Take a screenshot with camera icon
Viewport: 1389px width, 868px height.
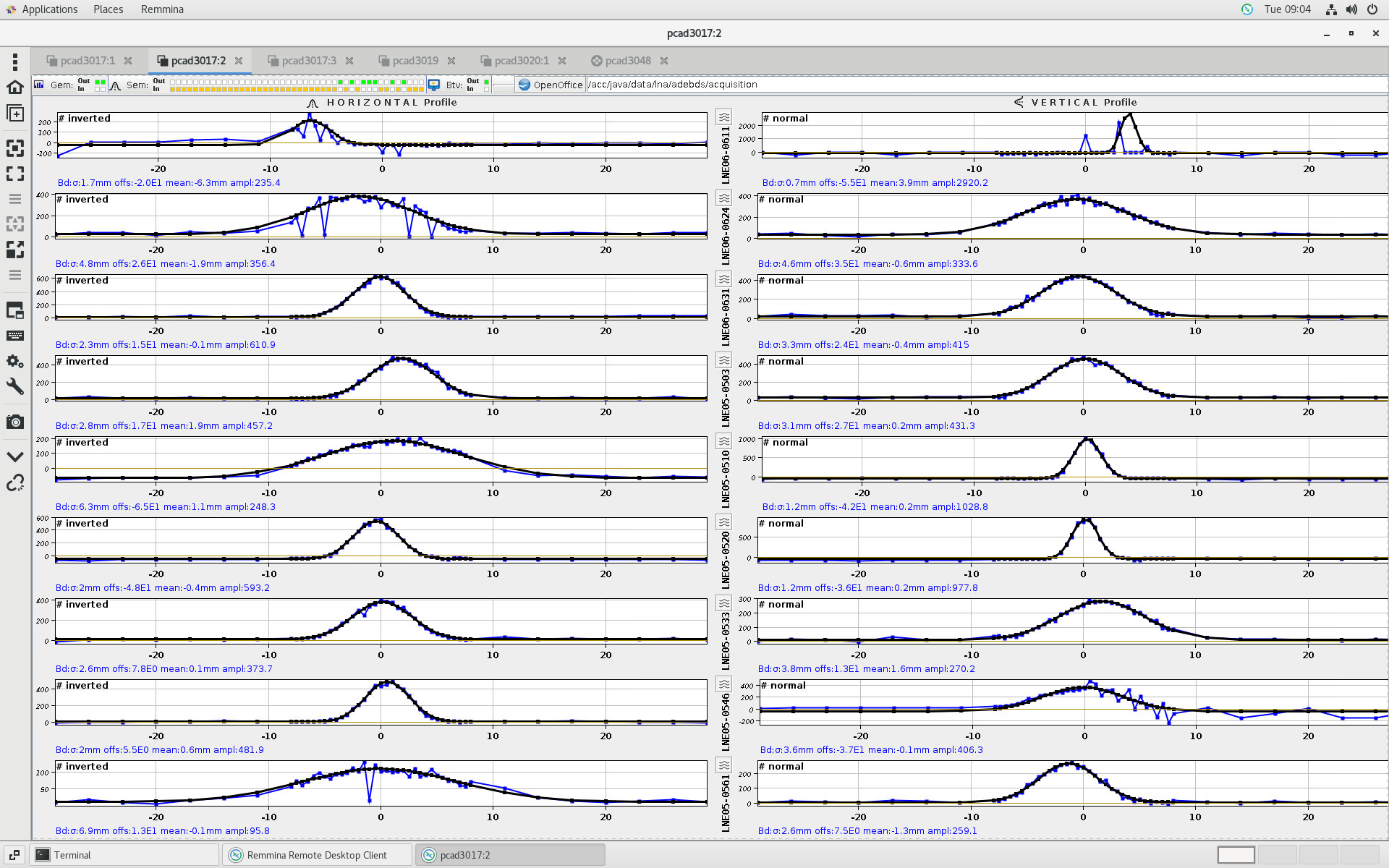pos(14,422)
